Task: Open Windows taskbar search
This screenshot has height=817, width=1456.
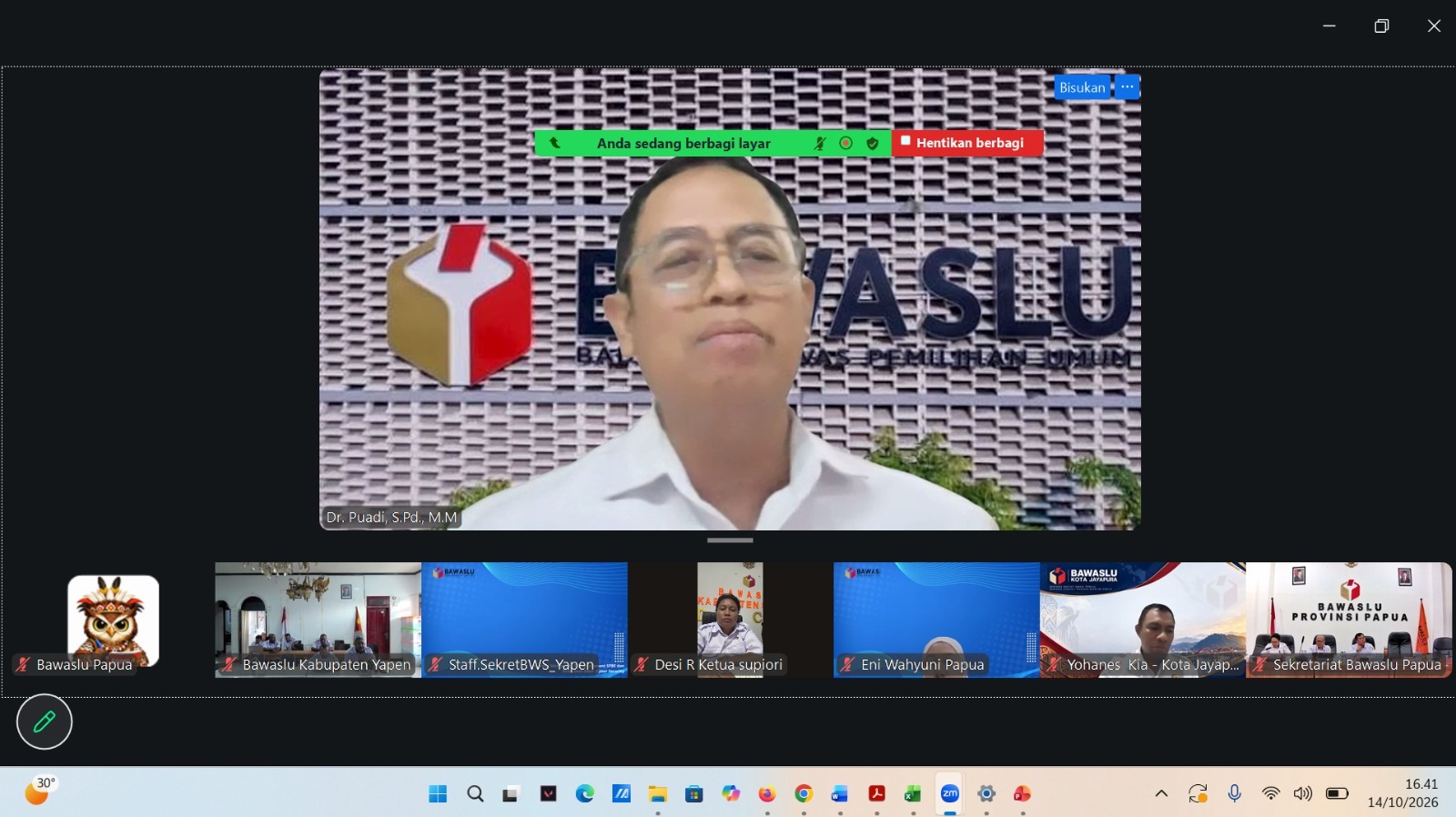Action: pos(475,793)
